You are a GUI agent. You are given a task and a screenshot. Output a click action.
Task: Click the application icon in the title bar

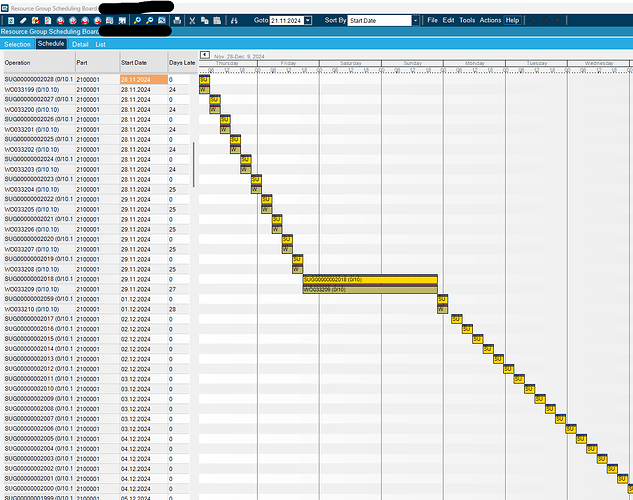(x=5, y=8)
